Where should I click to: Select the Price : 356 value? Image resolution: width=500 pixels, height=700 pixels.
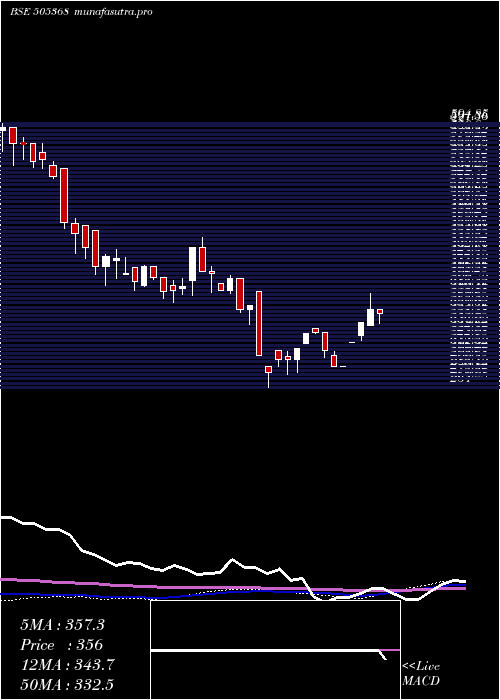click(x=62, y=645)
